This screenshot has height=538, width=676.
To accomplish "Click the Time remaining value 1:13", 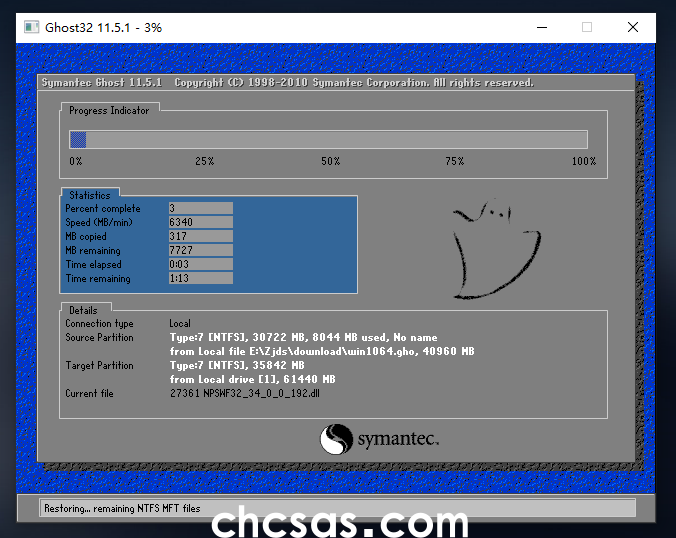I will point(200,278).
